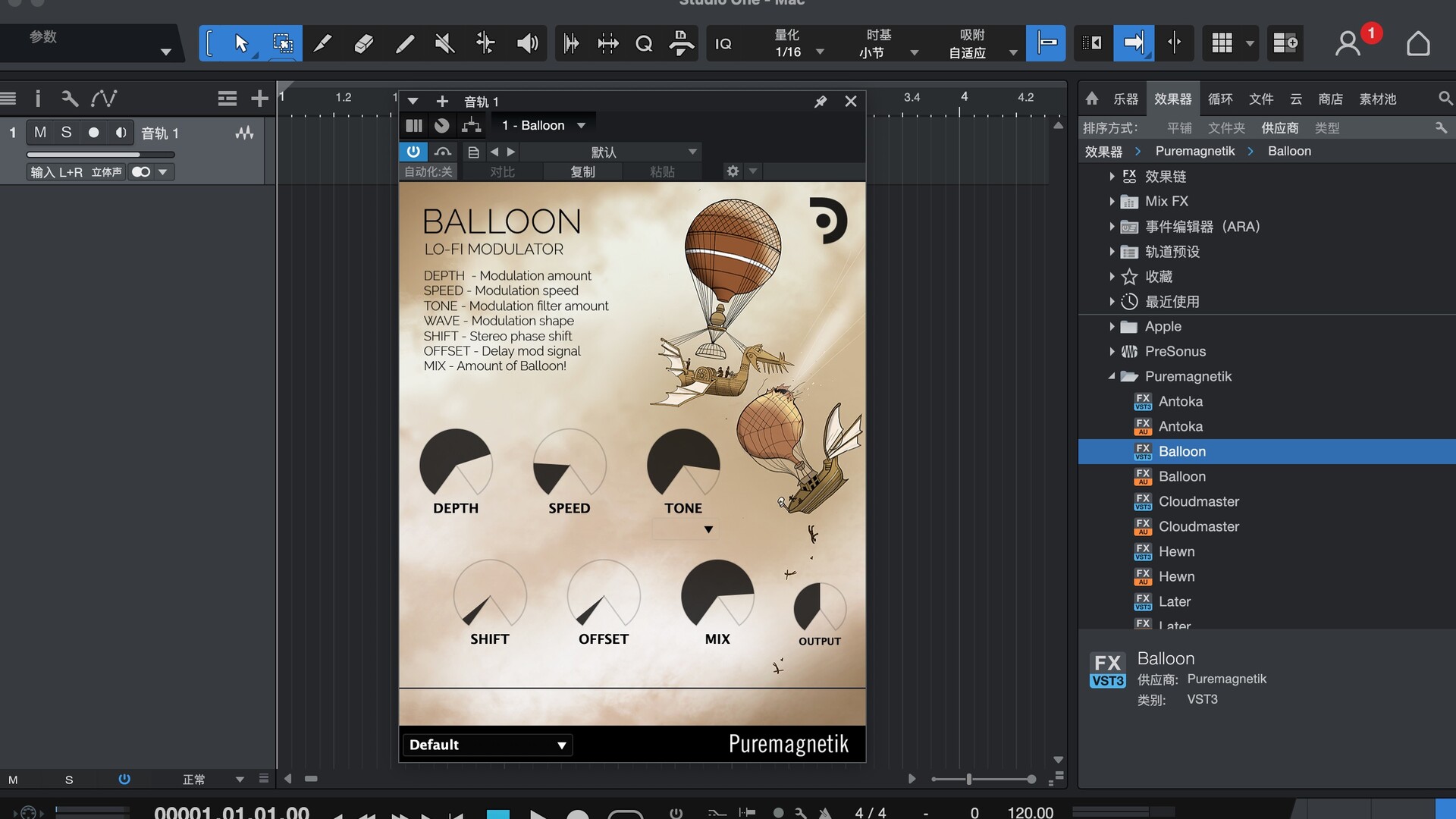Switch to 云 tab in browser
1456x819 pixels.
click(x=1296, y=99)
